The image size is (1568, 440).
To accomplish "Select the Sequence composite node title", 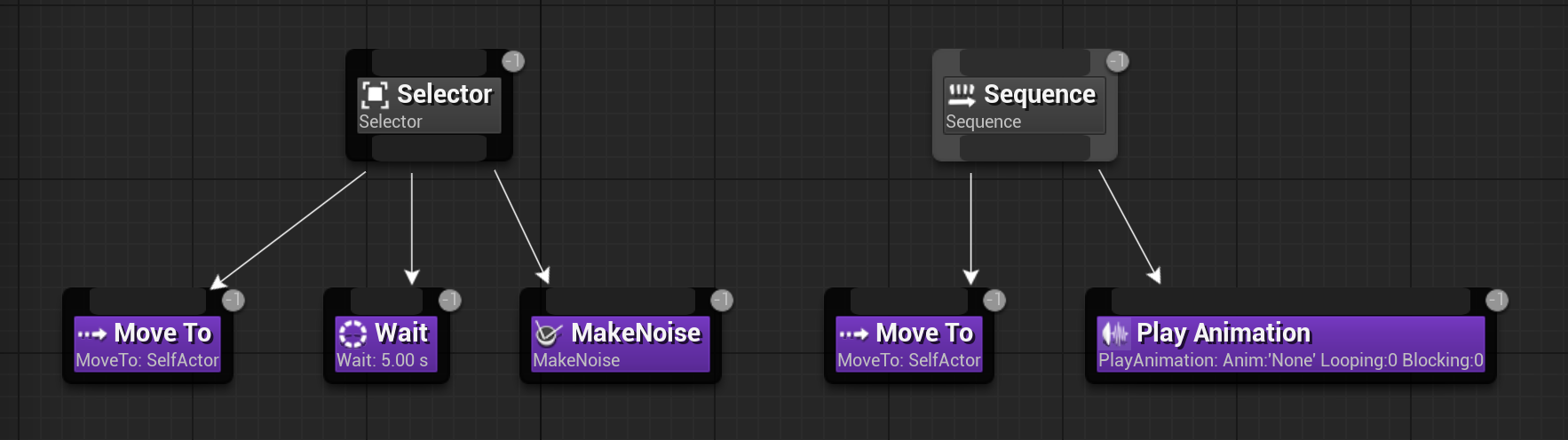I will pos(1040,94).
